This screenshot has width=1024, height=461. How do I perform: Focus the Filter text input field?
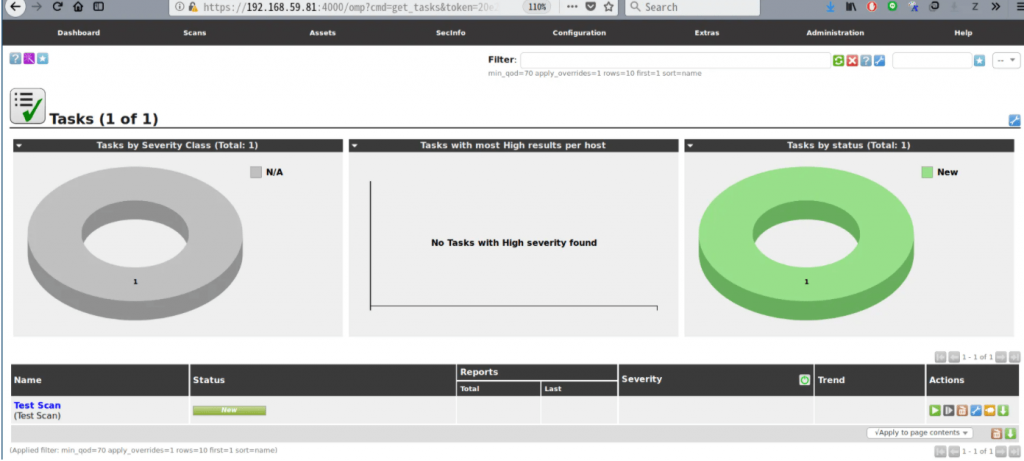point(675,60)
